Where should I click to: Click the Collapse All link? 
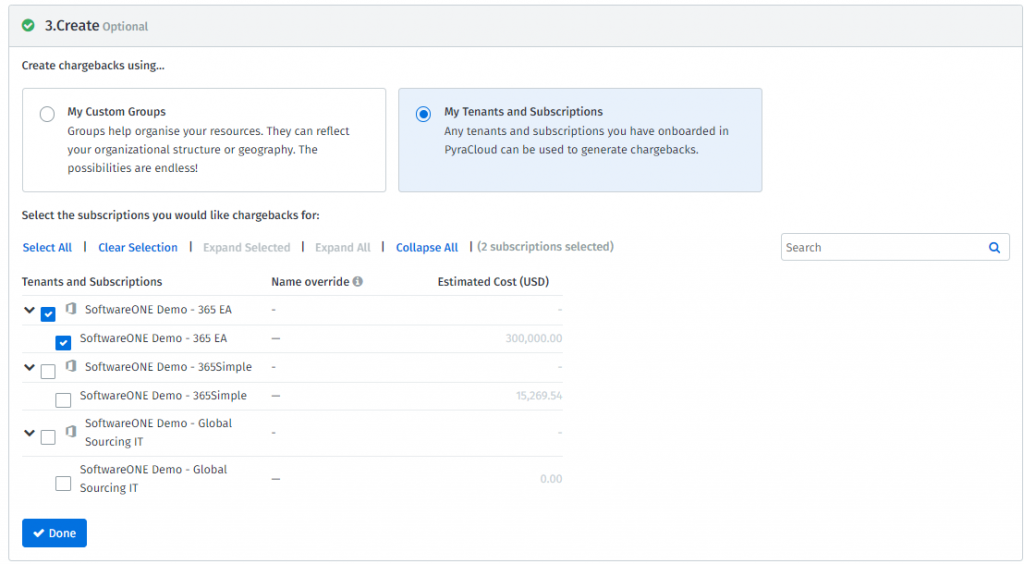[x=427, y=248]
